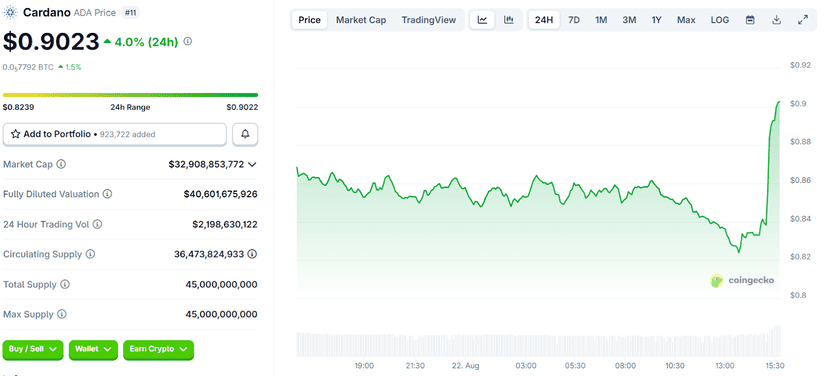The image size is (824, 376).
Task: Click the Total Supply info icon
Action: click(65, 284)
